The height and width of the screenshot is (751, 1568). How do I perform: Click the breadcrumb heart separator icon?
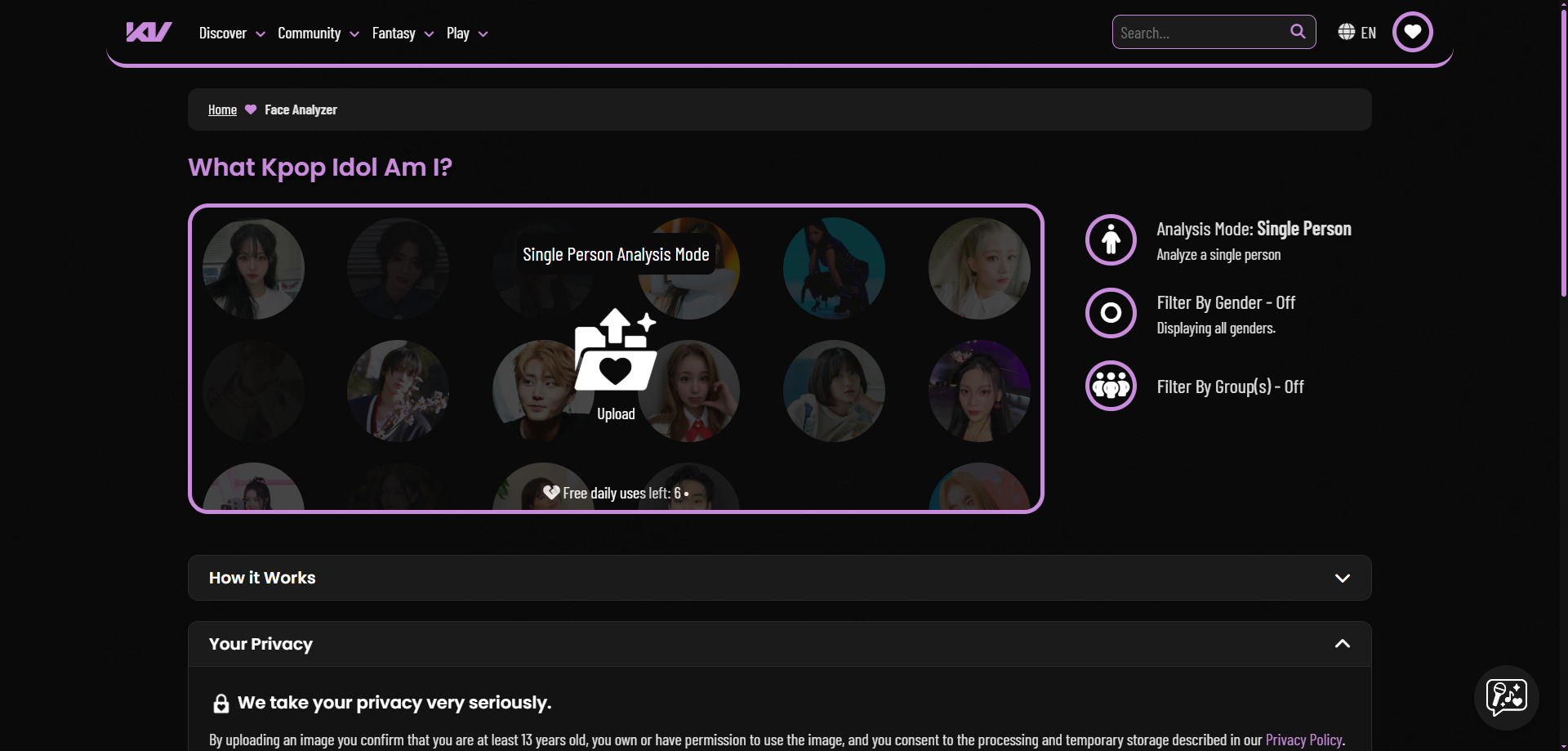coord(251,110)
